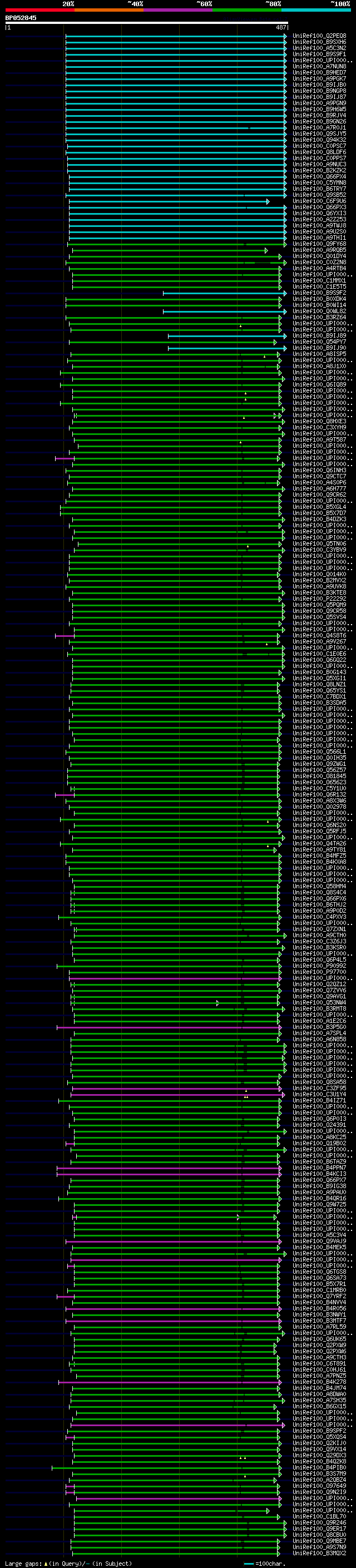Click the green ~80% identity legend bar

point(247,11)
